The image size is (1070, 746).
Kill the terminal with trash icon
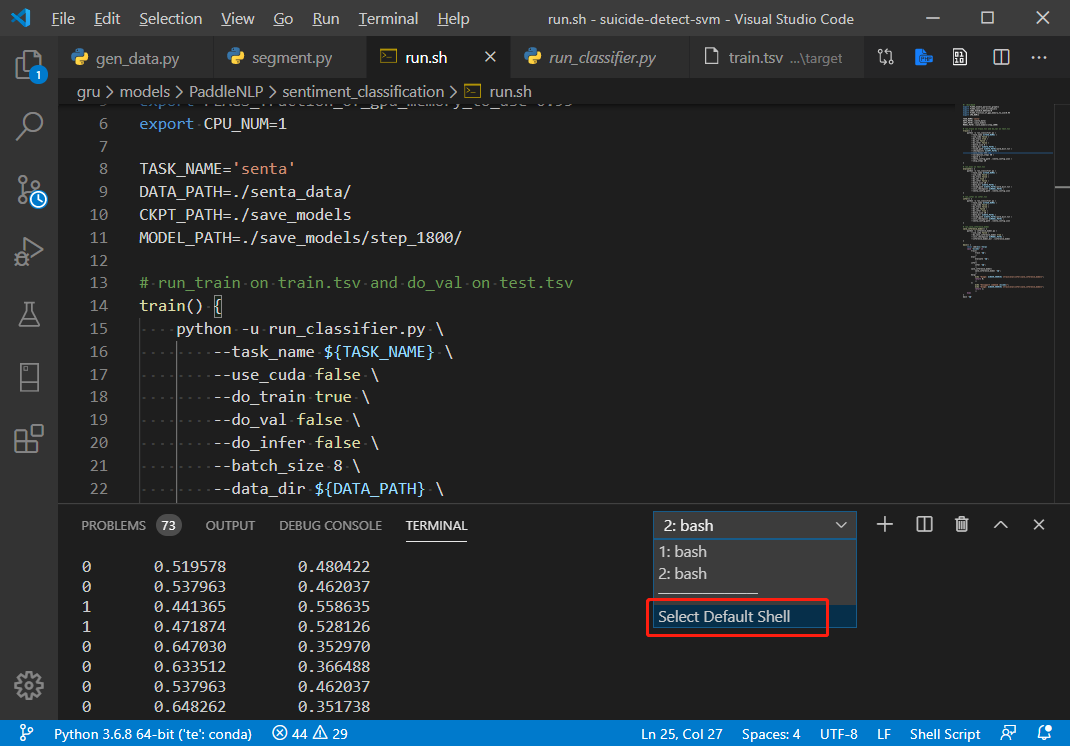[961, 524]
